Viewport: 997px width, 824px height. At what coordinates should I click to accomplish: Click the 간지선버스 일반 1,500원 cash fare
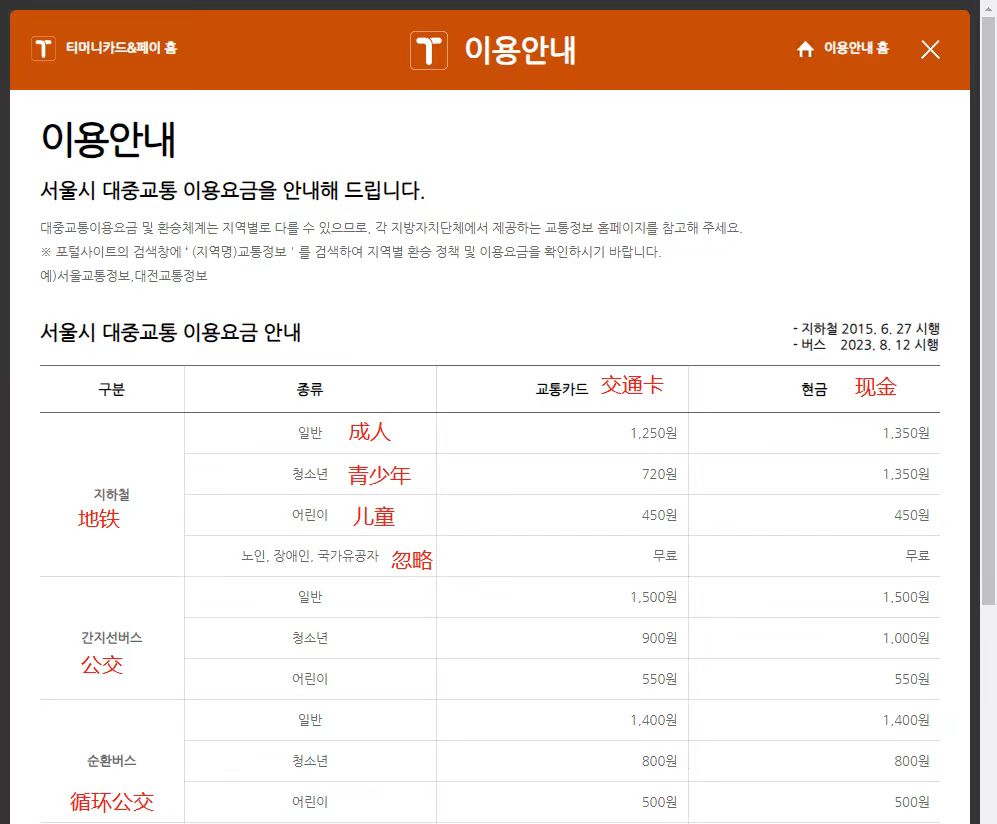[x=905, y=597]
